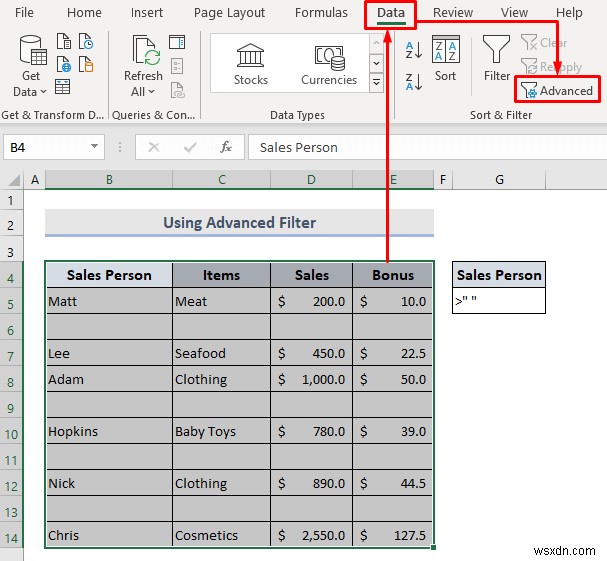The width and height of the screenshot is (607, 561).
Task: Open the Advanced filter dialog
Action: pos(557,91)
